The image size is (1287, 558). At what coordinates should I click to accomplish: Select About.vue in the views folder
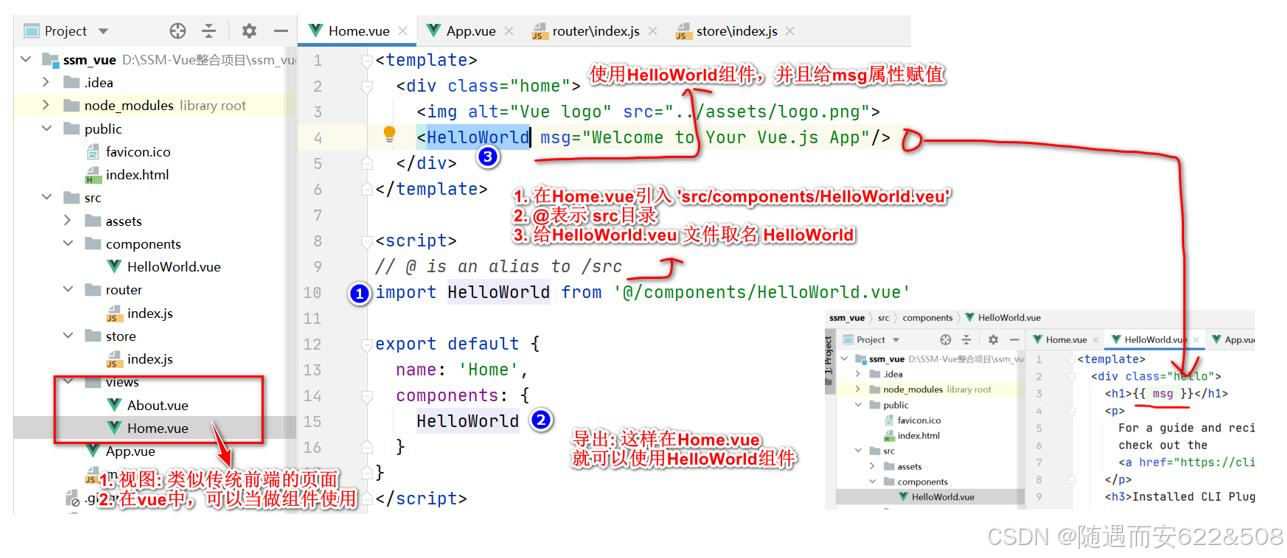pos(157,405)
